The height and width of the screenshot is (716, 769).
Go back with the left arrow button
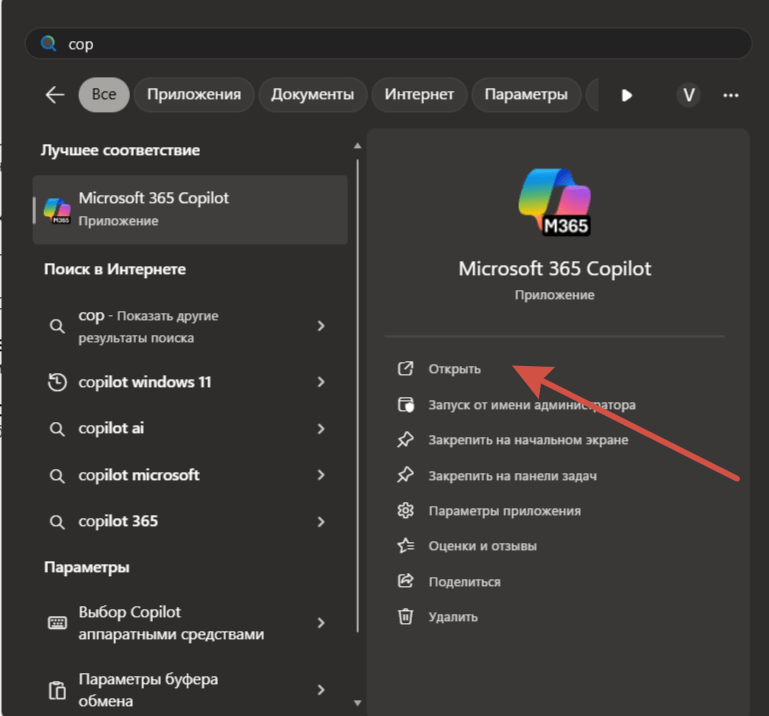55,95
